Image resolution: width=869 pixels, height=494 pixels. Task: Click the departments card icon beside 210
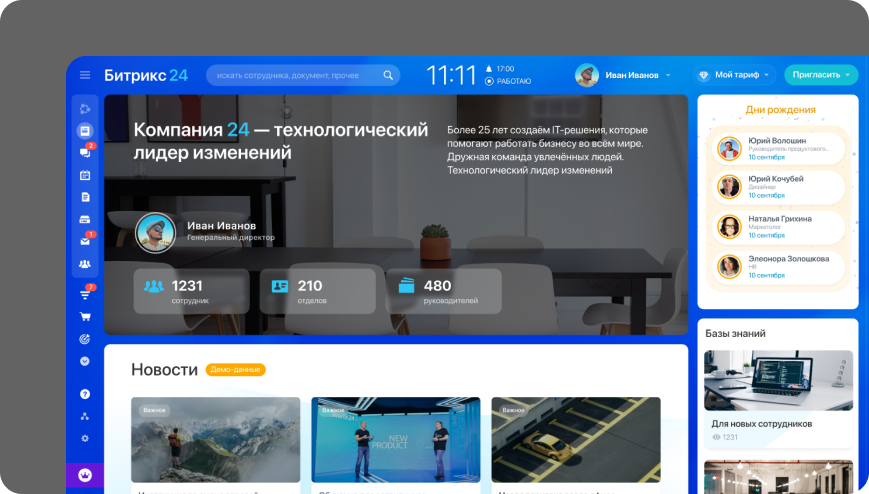point(280,286)
